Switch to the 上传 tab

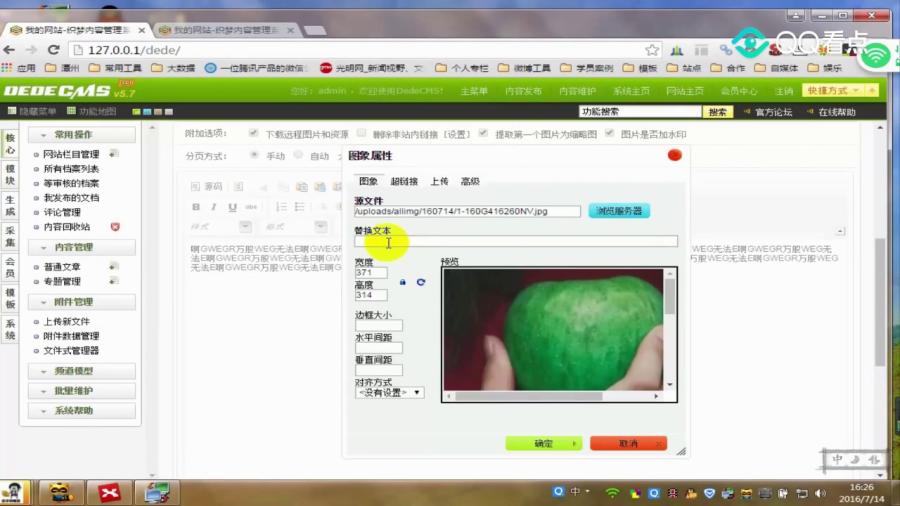439,181
